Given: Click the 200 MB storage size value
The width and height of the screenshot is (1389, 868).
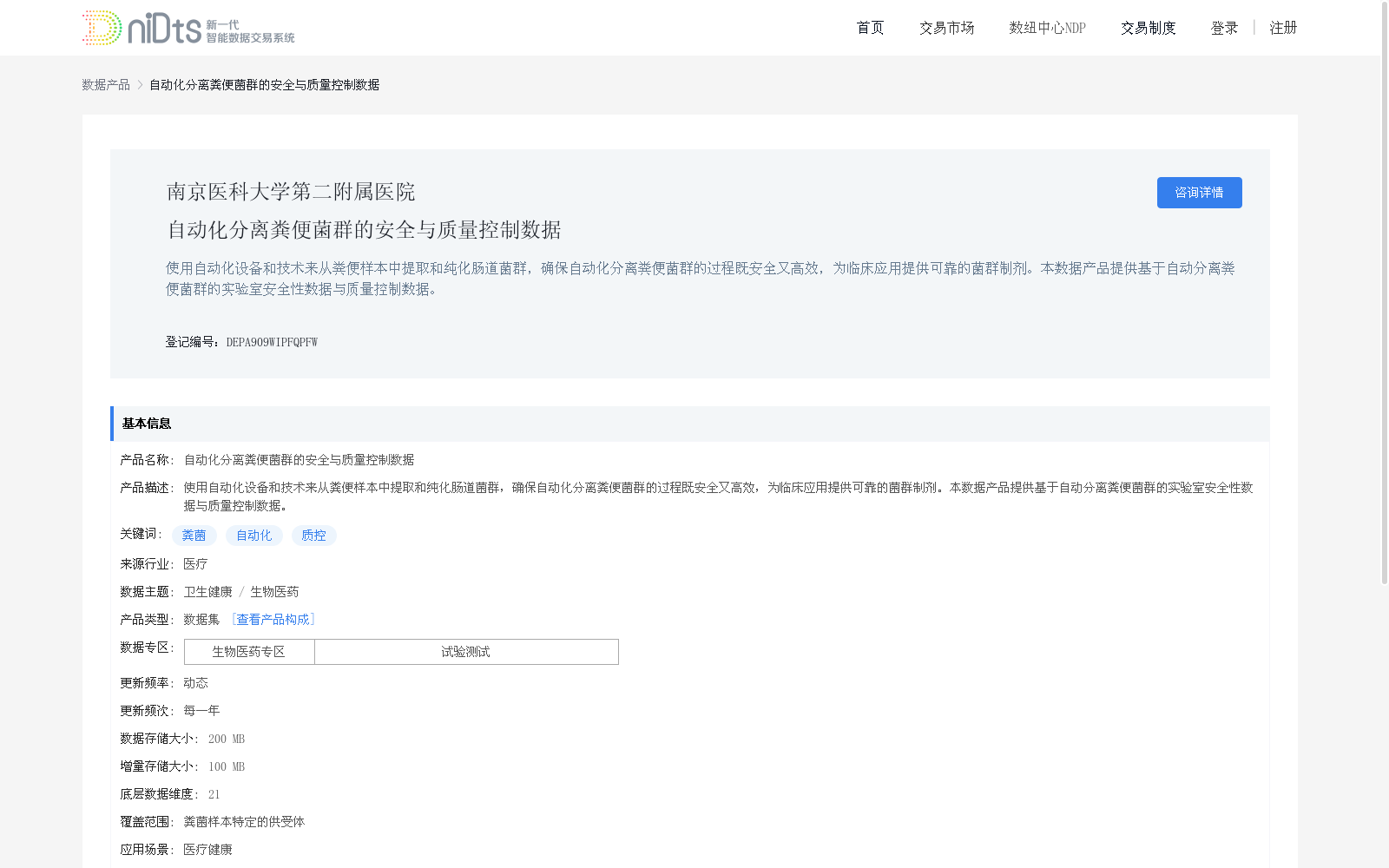Looking at the screenshot, I should (227, 739).
